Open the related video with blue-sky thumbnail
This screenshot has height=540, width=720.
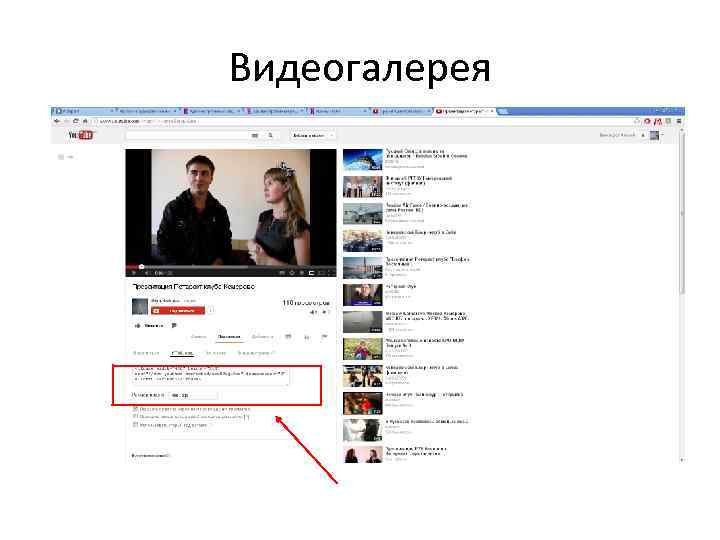363,159
